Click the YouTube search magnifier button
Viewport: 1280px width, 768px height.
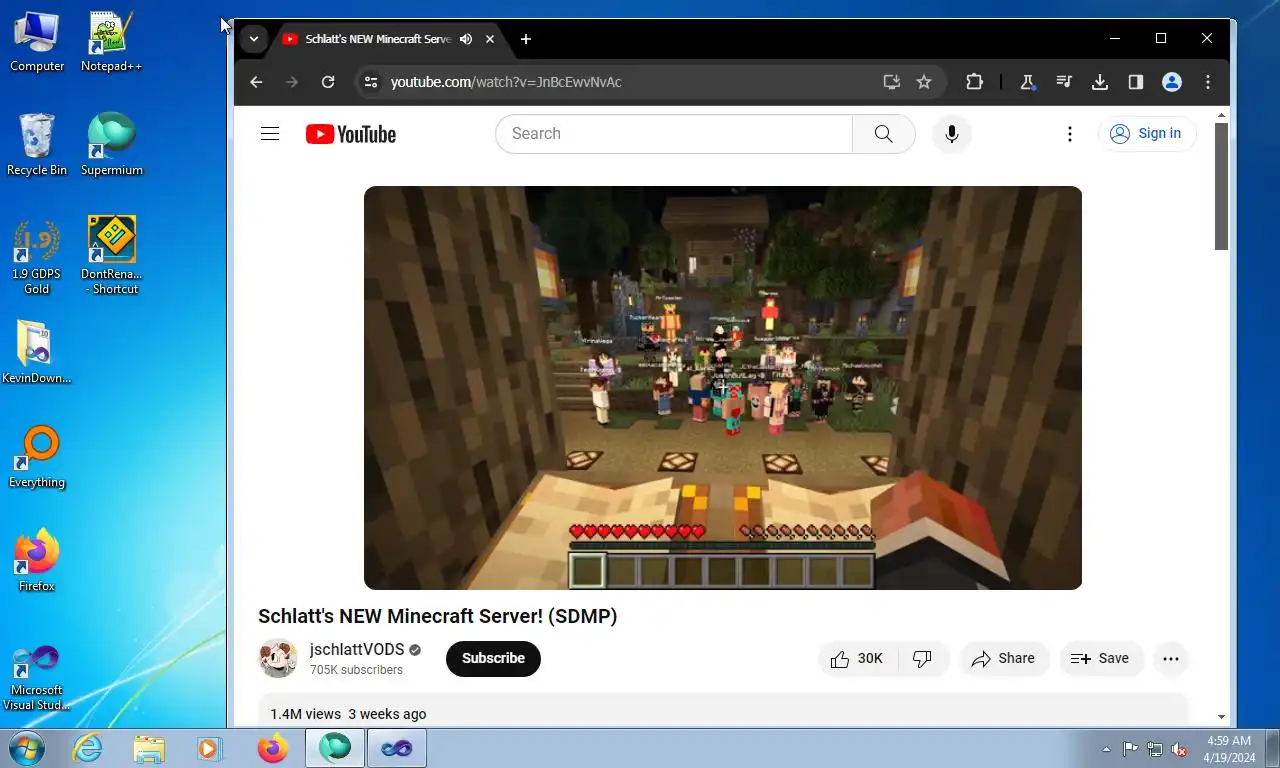[x=884, y=134]
